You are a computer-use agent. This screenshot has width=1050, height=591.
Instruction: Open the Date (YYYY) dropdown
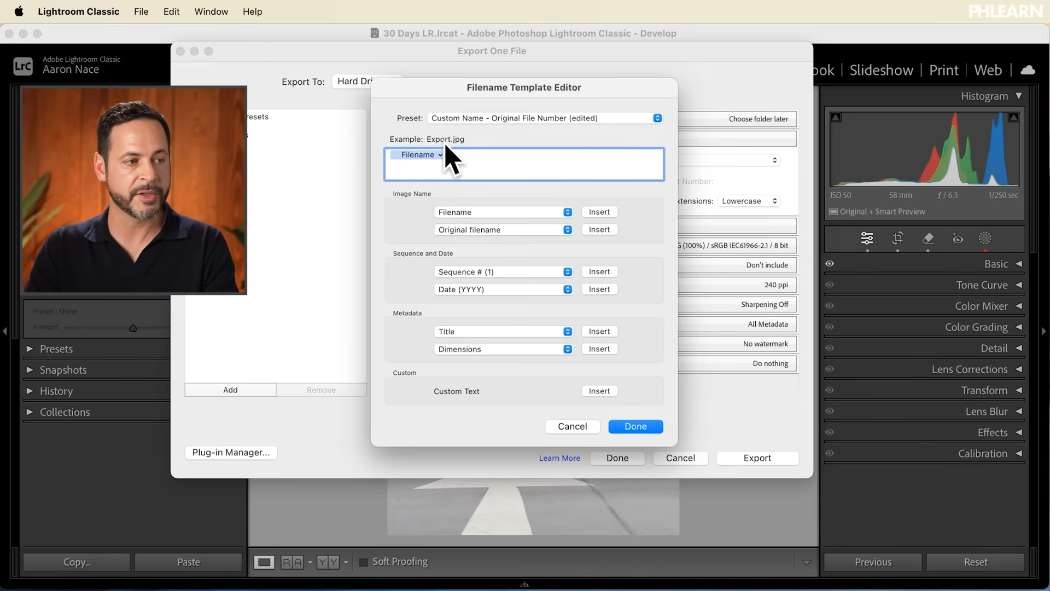pyautogui.click(x=502, y=289)
